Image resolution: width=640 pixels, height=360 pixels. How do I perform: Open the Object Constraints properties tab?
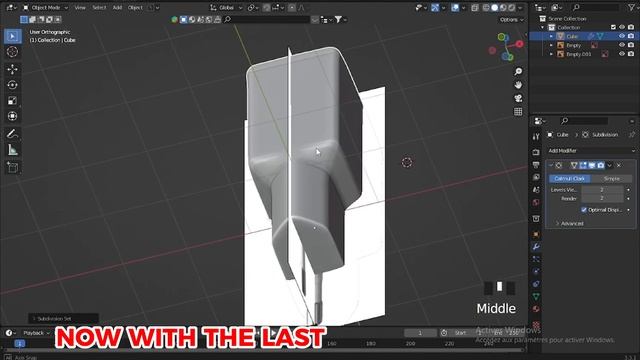pos(536,284)
